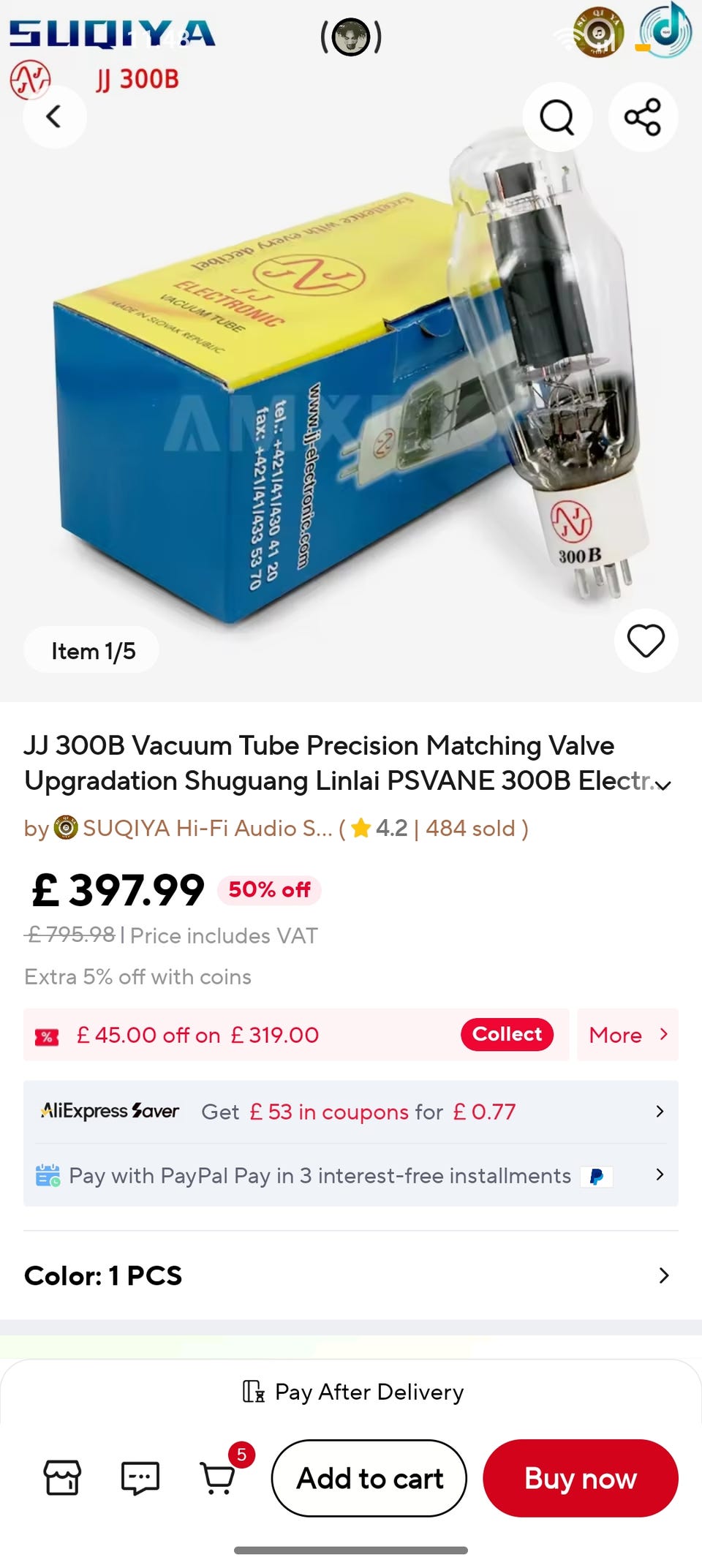Open Color: 1 PCS options
Screen dimensions: 702x1568
pos(351,1275)
